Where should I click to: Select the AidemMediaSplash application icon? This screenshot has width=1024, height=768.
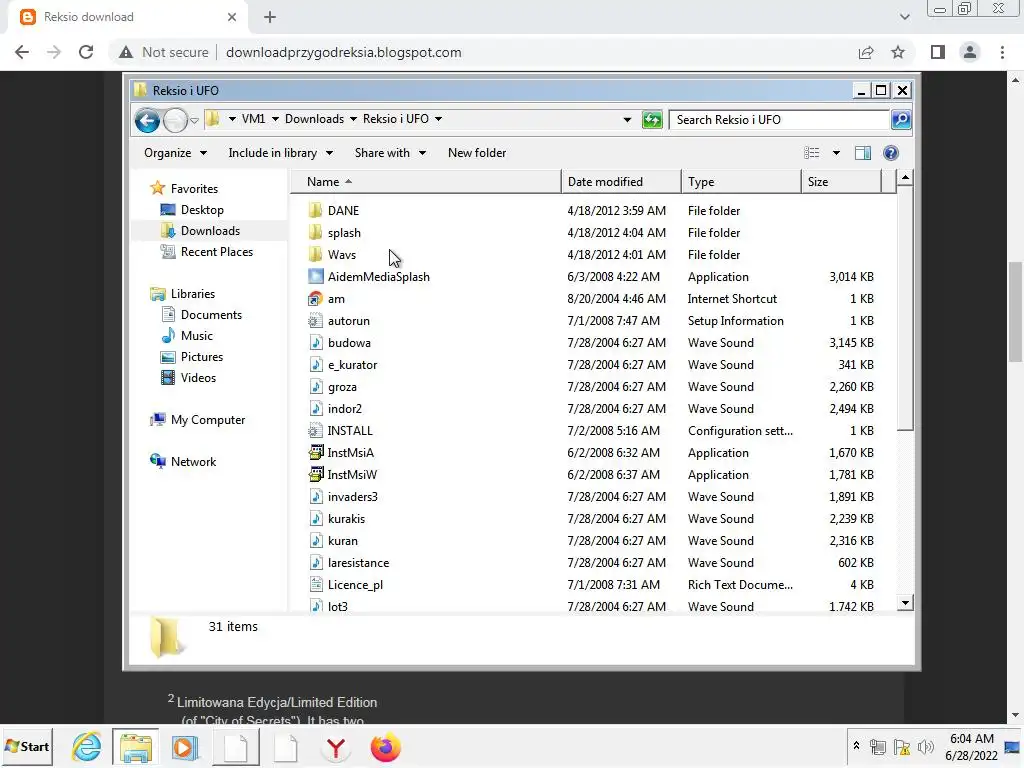[x=315, y=277]
